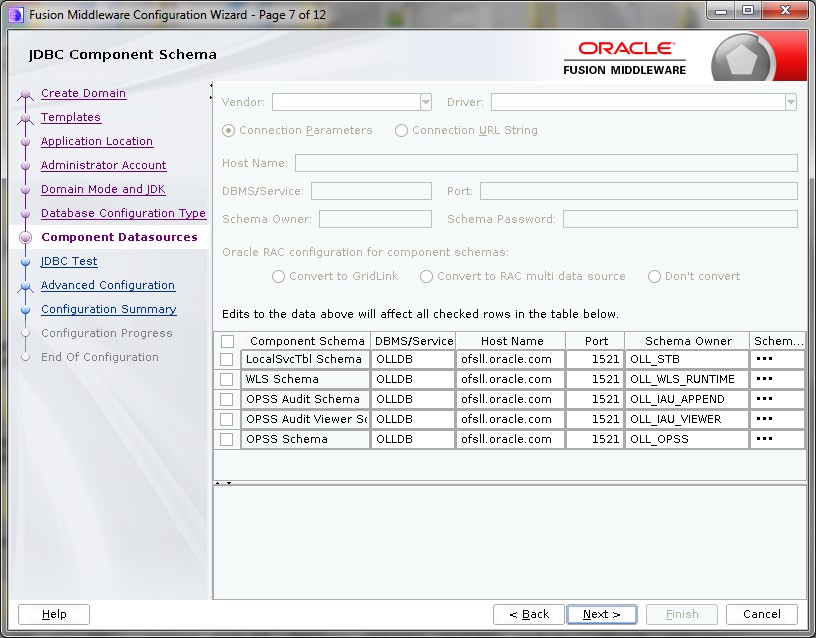Click the WLS Schema name cell
This screenshot has height=638, width=816.
point(305,379)
